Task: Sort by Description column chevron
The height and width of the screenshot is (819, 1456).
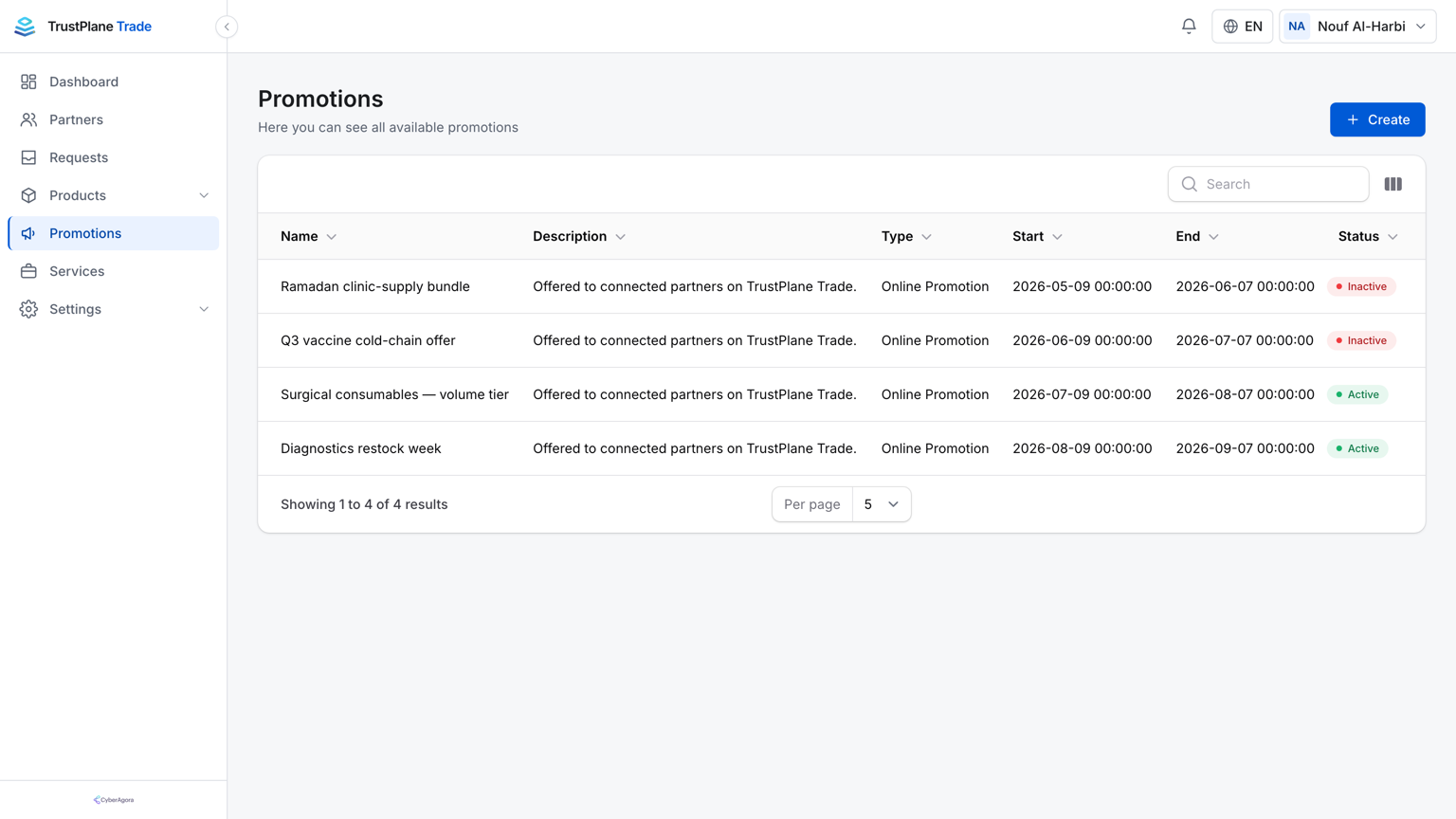Action: pos(621,237)
